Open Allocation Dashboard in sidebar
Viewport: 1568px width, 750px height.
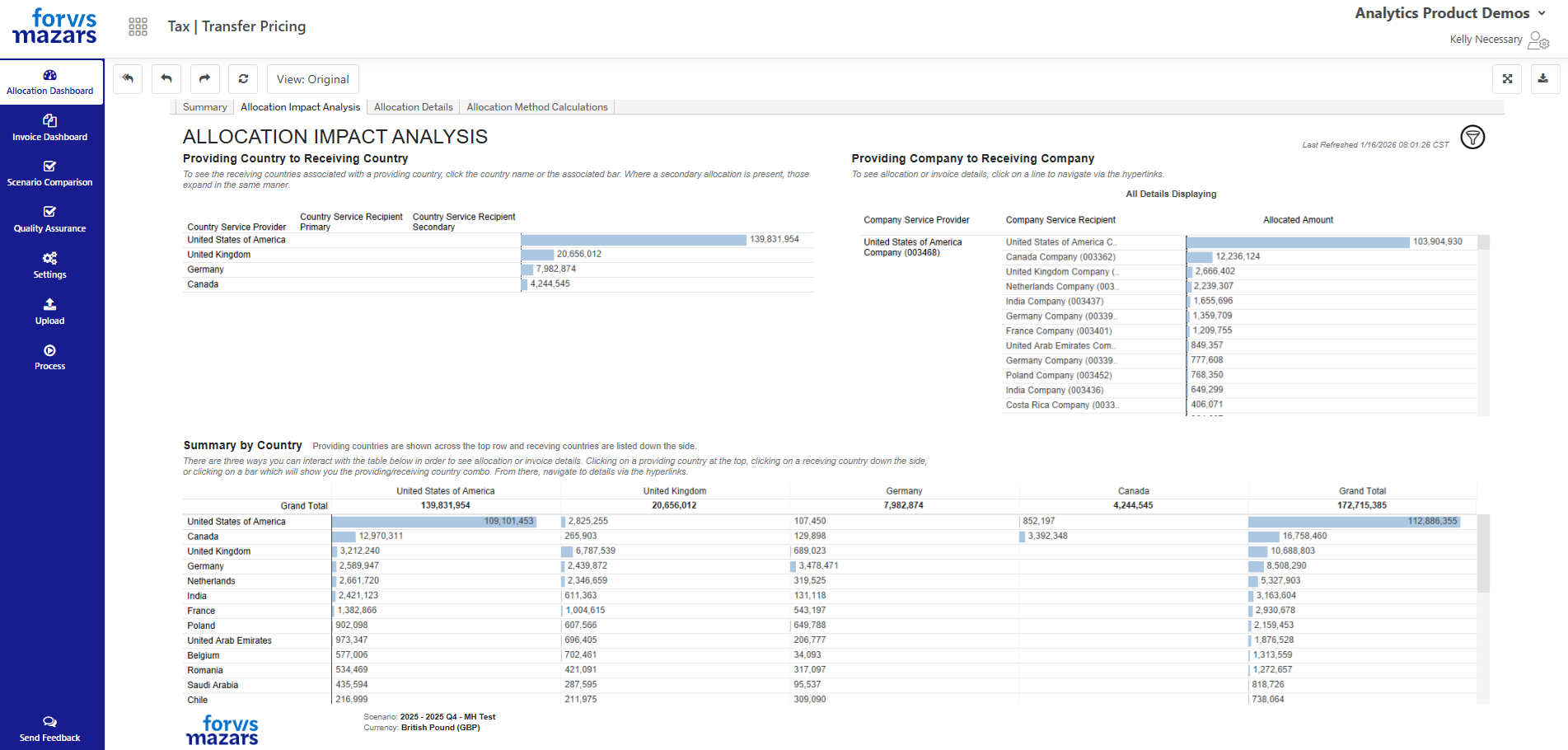pos(50,82)
